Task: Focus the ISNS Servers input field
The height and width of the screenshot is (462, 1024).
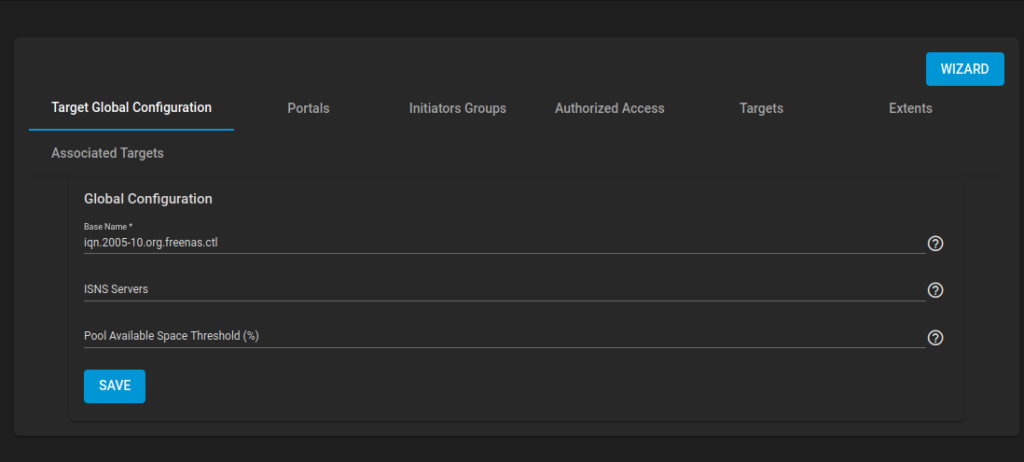Action: pos(504,289)
